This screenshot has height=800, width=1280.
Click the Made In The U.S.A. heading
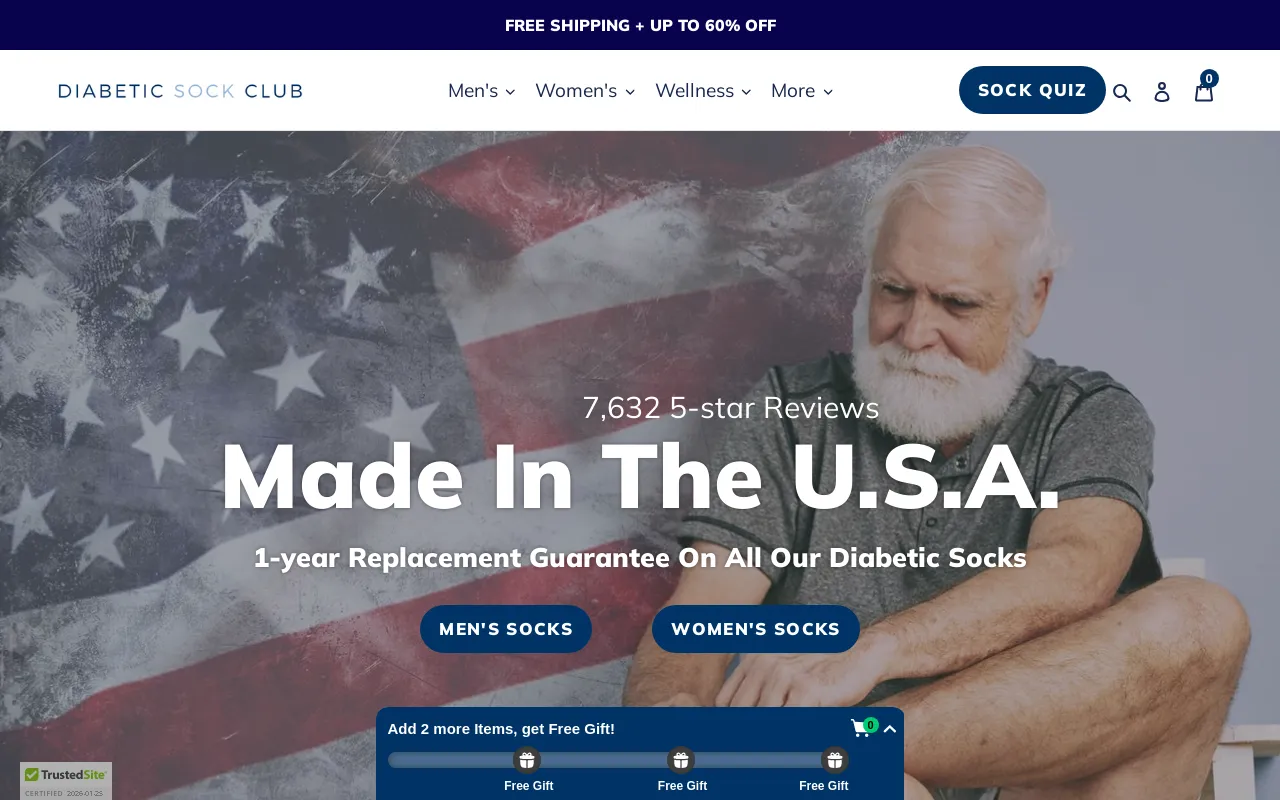point(640,477)
